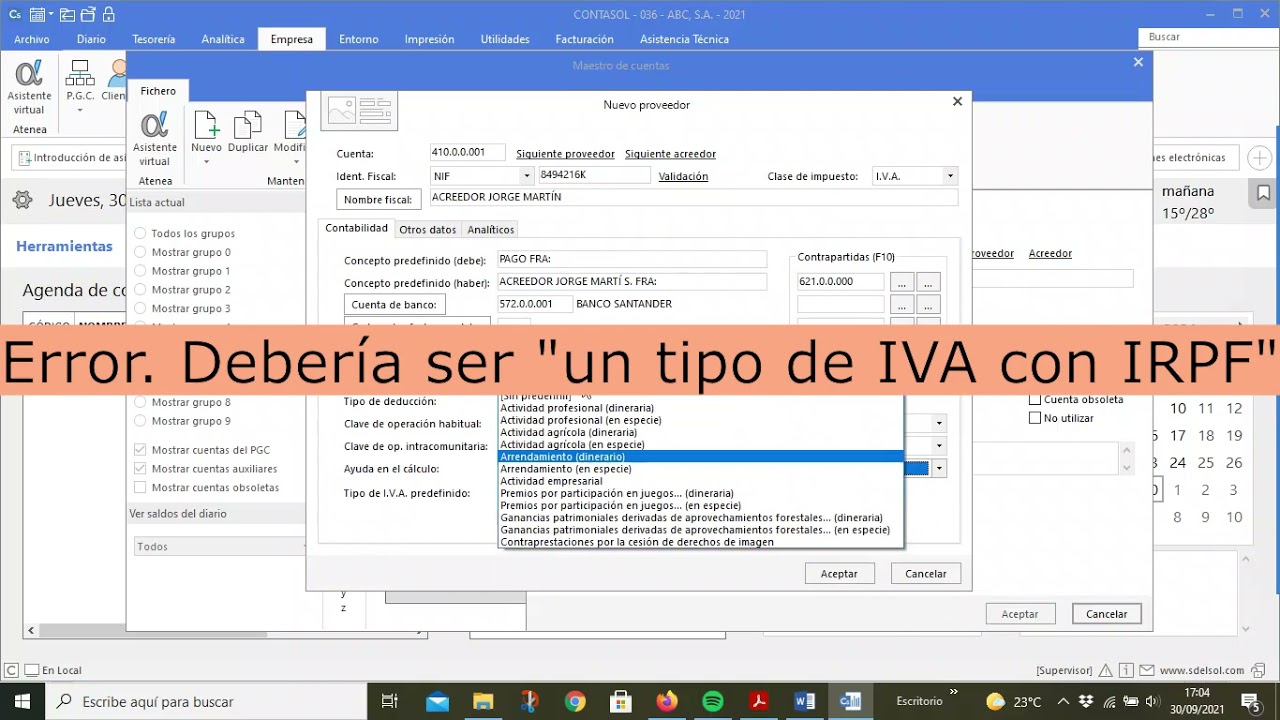Click the Buscar search box
The image size is (1280, 720).
point(1208,37)
